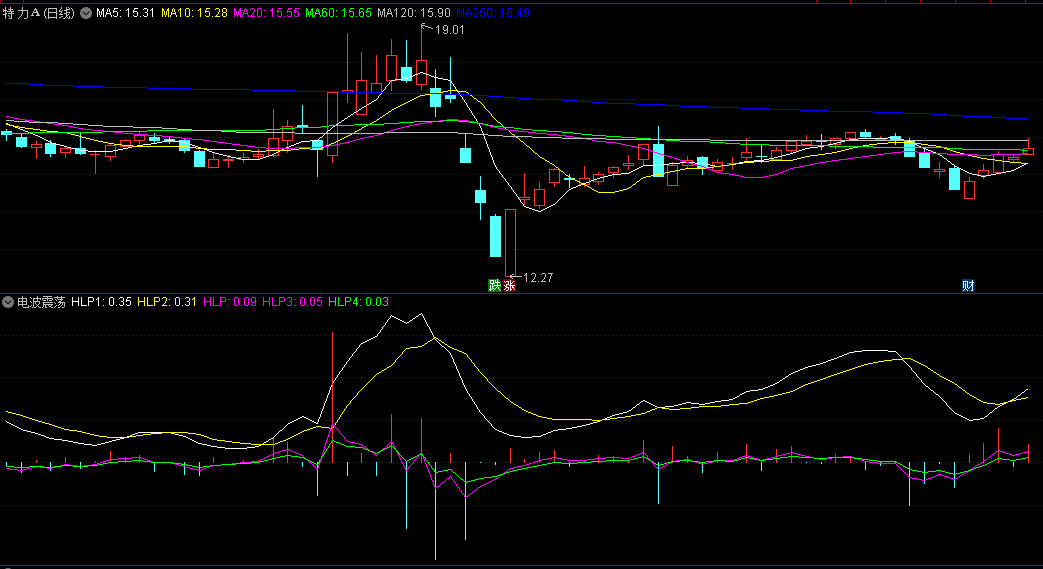The height and width of the screenshot is (569, 1043).
Task: Click the tall red candle above 涨 marker
Action: coord(510,242)
